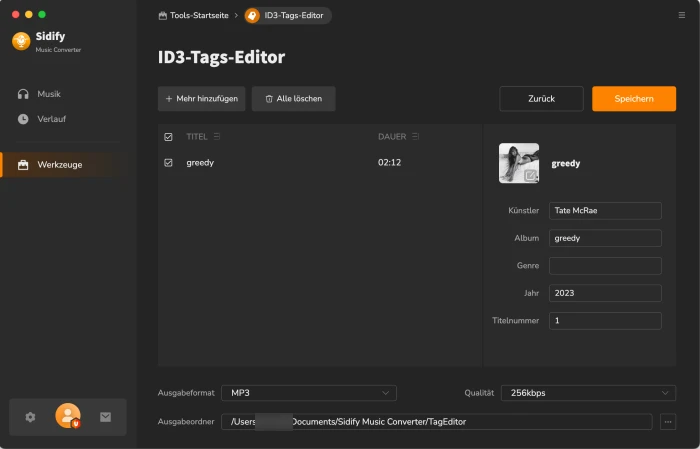Click the TITEL column sort icon
Viewport: 700px width, 449px height.
point(217,136)
